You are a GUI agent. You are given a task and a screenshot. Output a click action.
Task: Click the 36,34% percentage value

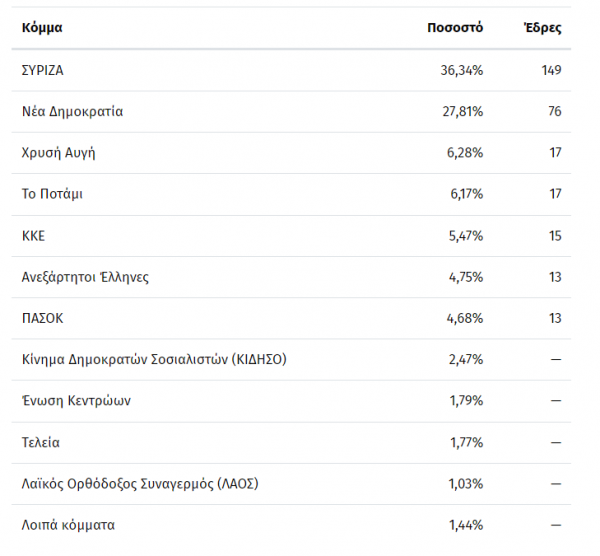461,70
